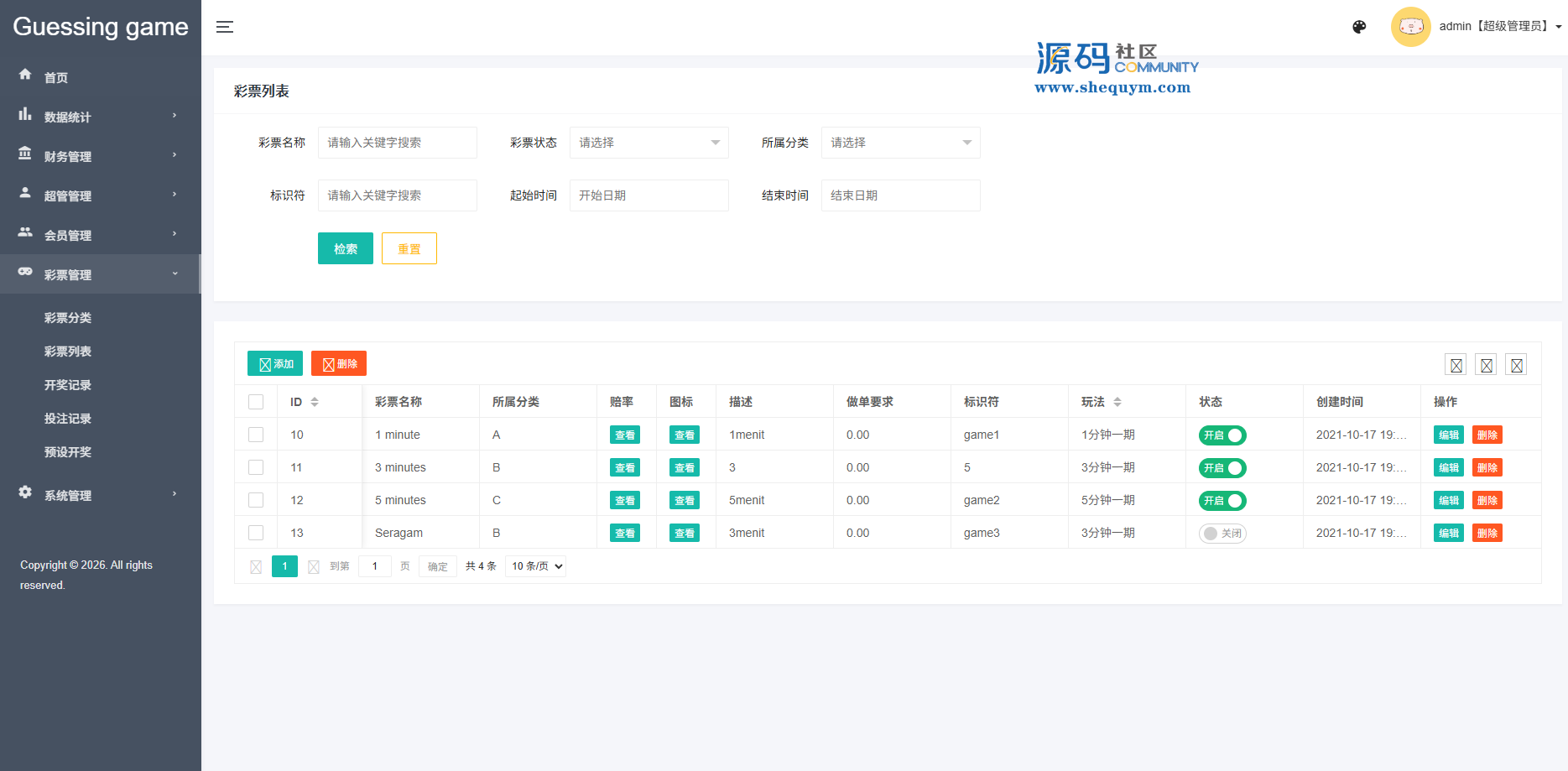
Task: Enable the Seragam status switch
Action: [1222, 534]
